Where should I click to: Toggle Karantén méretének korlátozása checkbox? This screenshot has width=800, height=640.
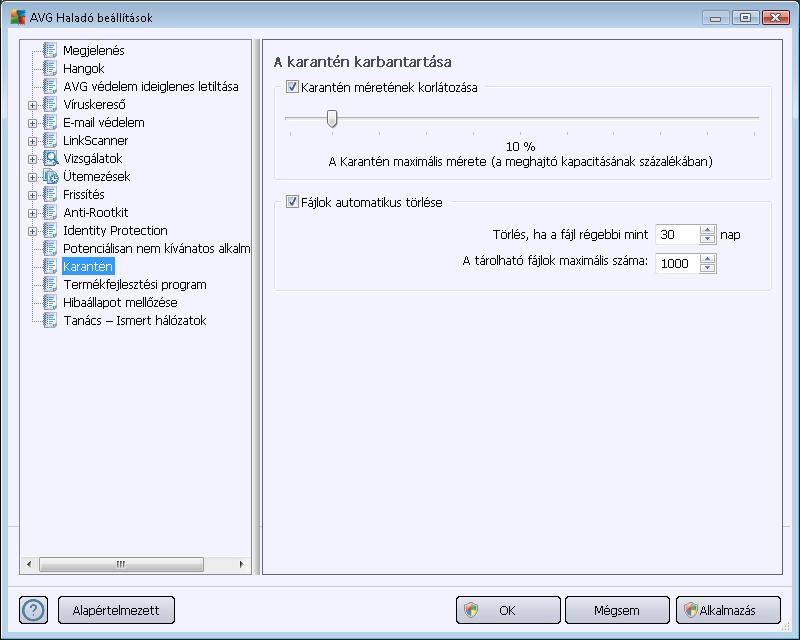click(x=292, y=87)
